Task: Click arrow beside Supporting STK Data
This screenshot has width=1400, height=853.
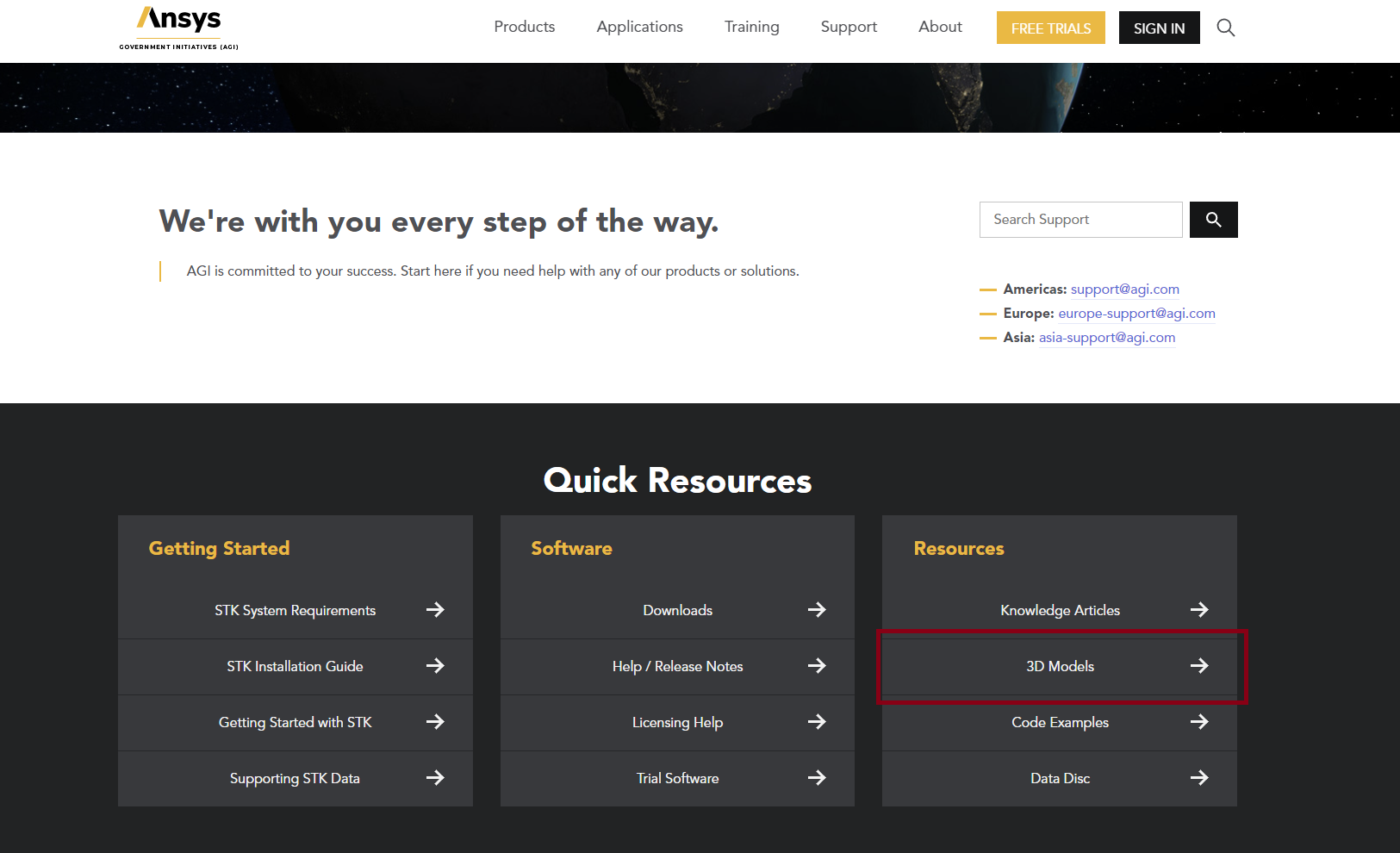Action: pos(435,778)
